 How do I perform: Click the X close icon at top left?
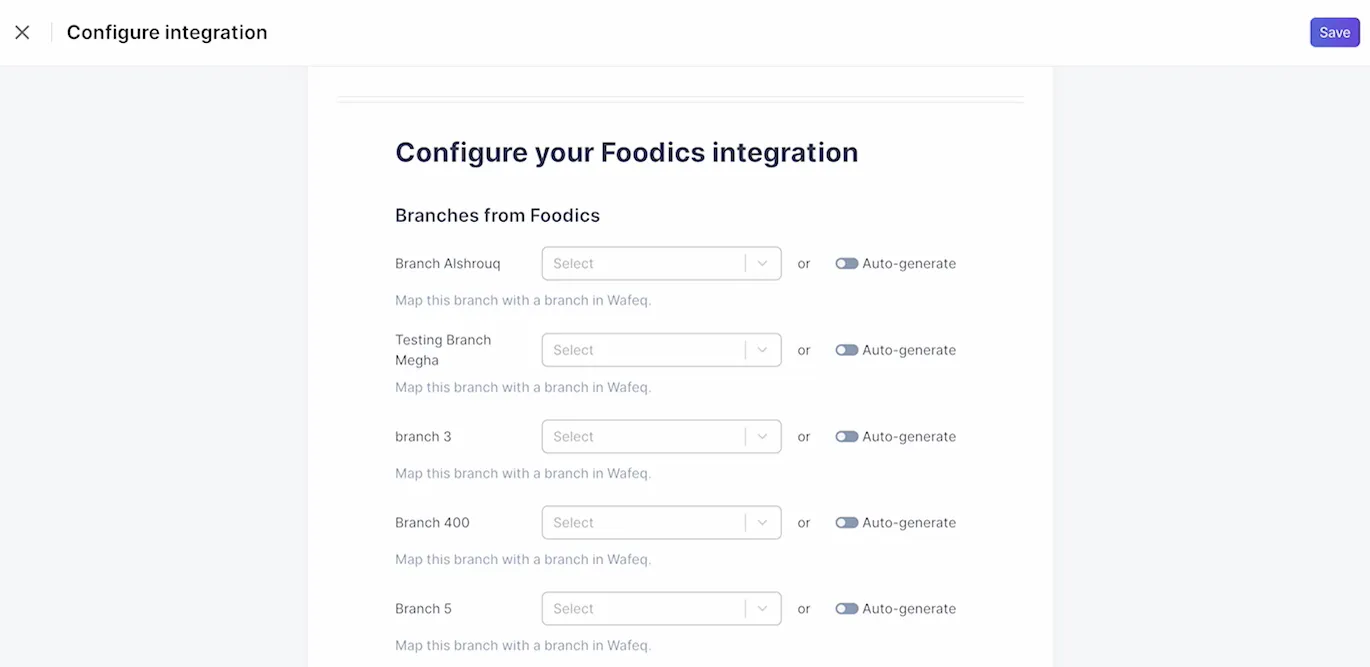click(22, 31)
